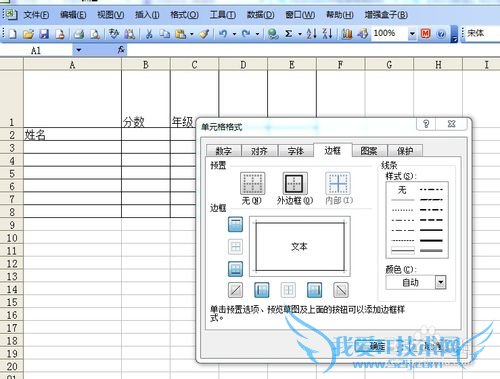The image size is (500, 379).
Task: Open the 格式 menu
Action: [184, 15]
